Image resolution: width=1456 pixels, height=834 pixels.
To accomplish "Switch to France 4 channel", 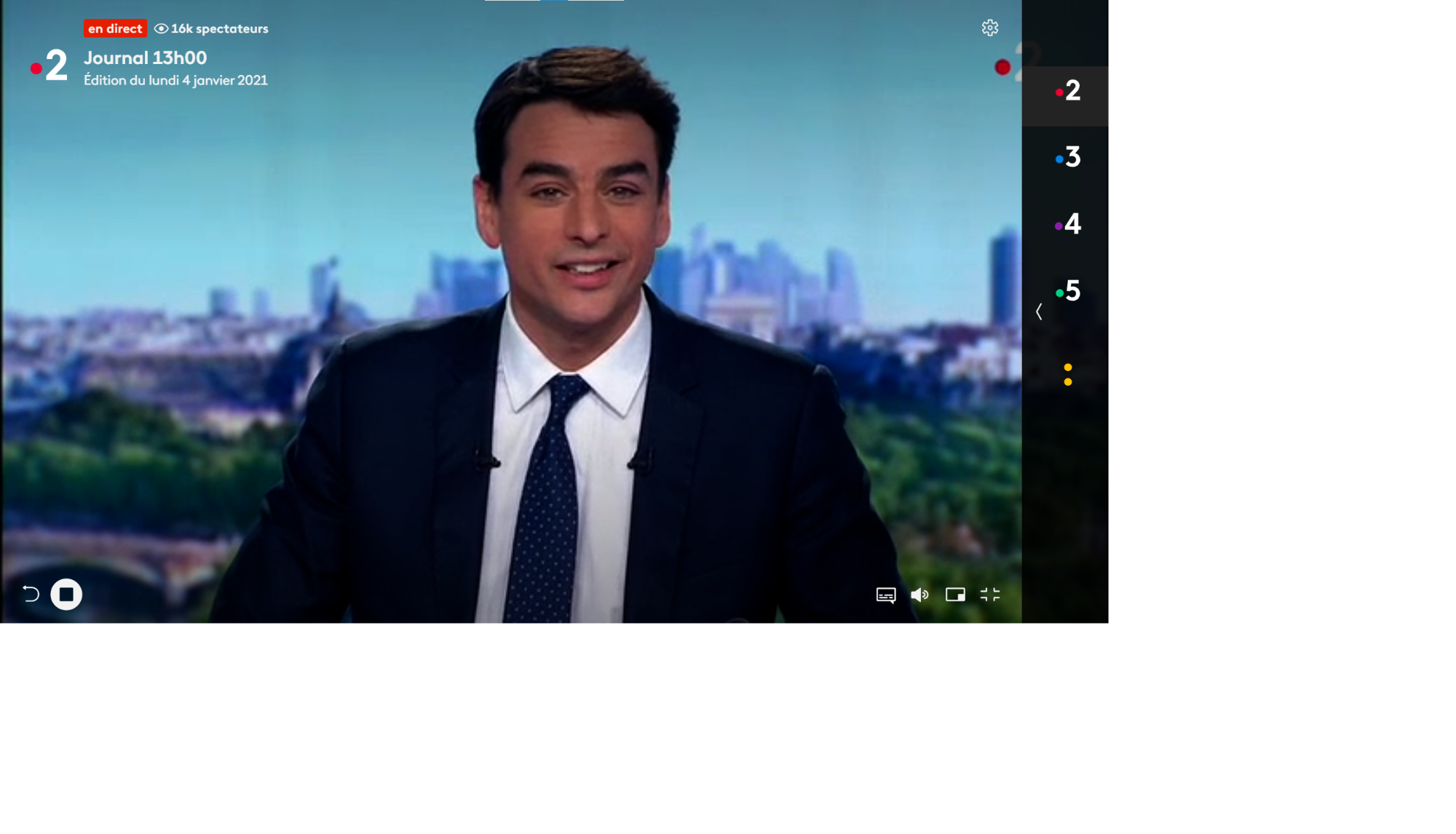I will 1067,224.
